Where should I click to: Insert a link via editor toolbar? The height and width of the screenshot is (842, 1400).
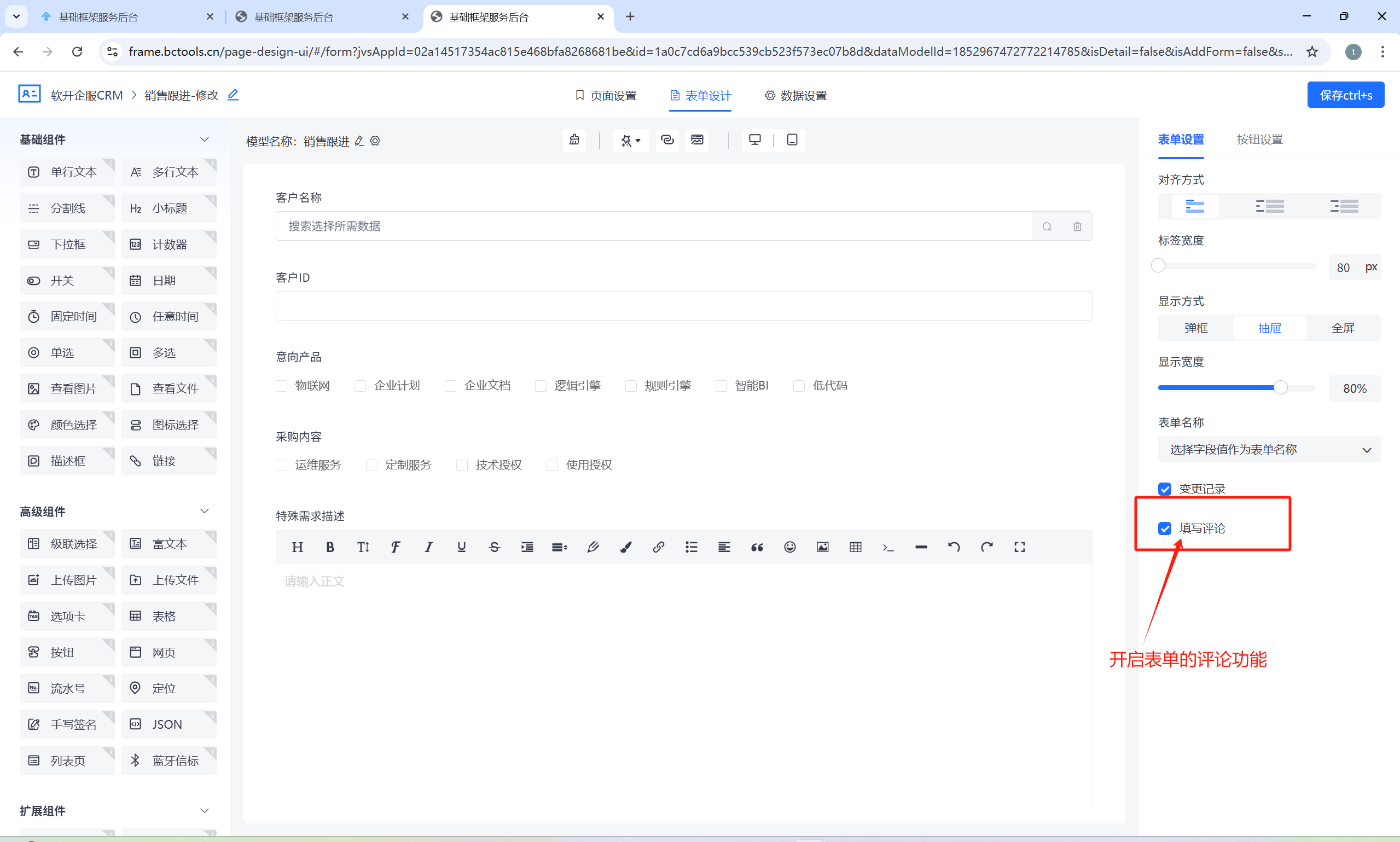pyautogui.click(x=659, y=547)
